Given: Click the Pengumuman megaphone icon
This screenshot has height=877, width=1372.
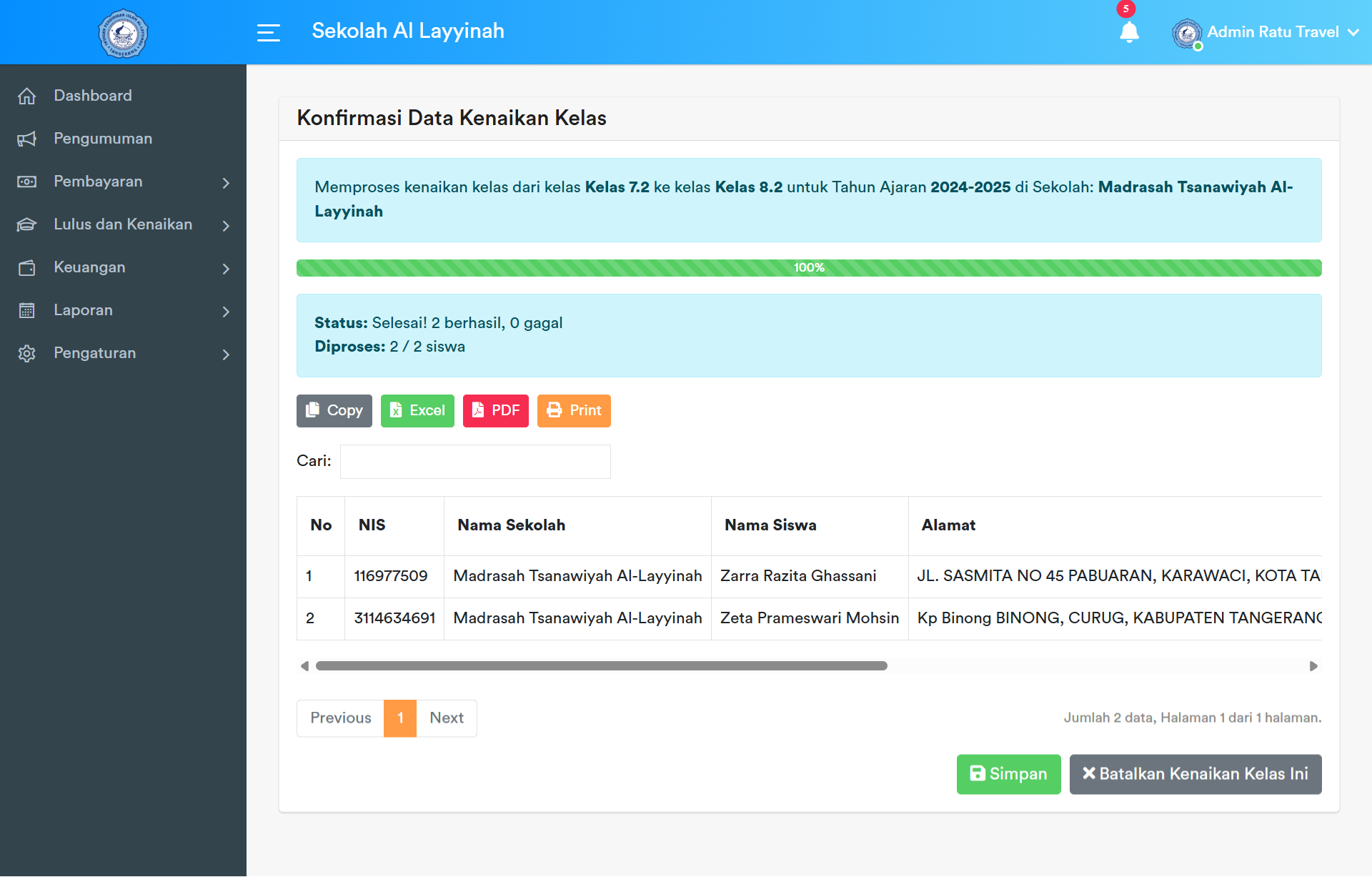Looking at the screenshot, I should [26, 139].
